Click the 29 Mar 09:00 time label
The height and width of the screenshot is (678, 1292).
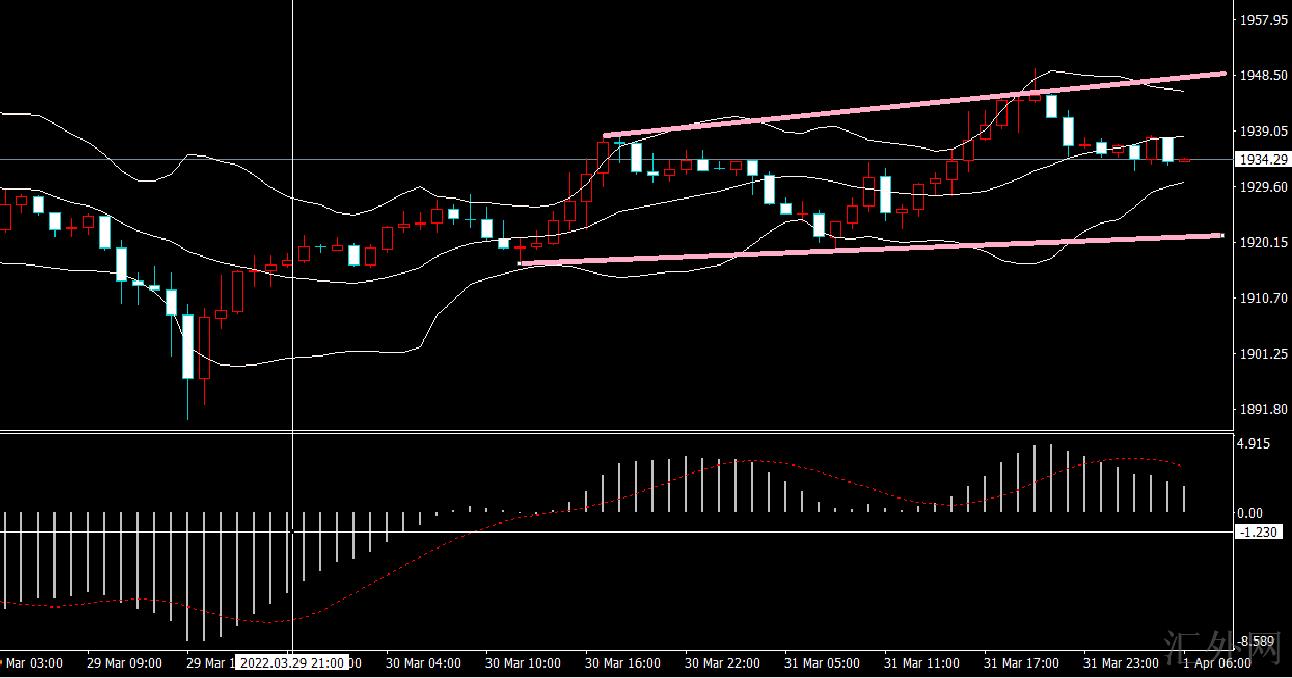tap(123, 663)
